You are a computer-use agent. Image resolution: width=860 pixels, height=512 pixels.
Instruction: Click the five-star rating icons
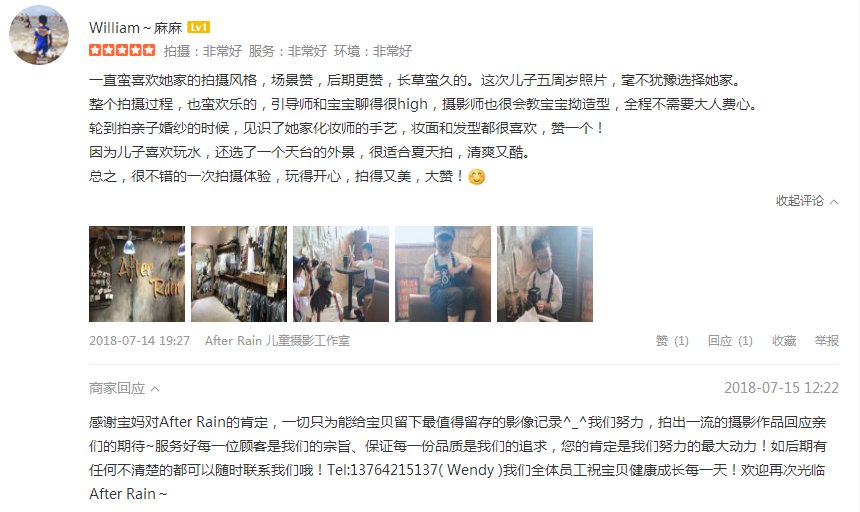click(122, 50)
